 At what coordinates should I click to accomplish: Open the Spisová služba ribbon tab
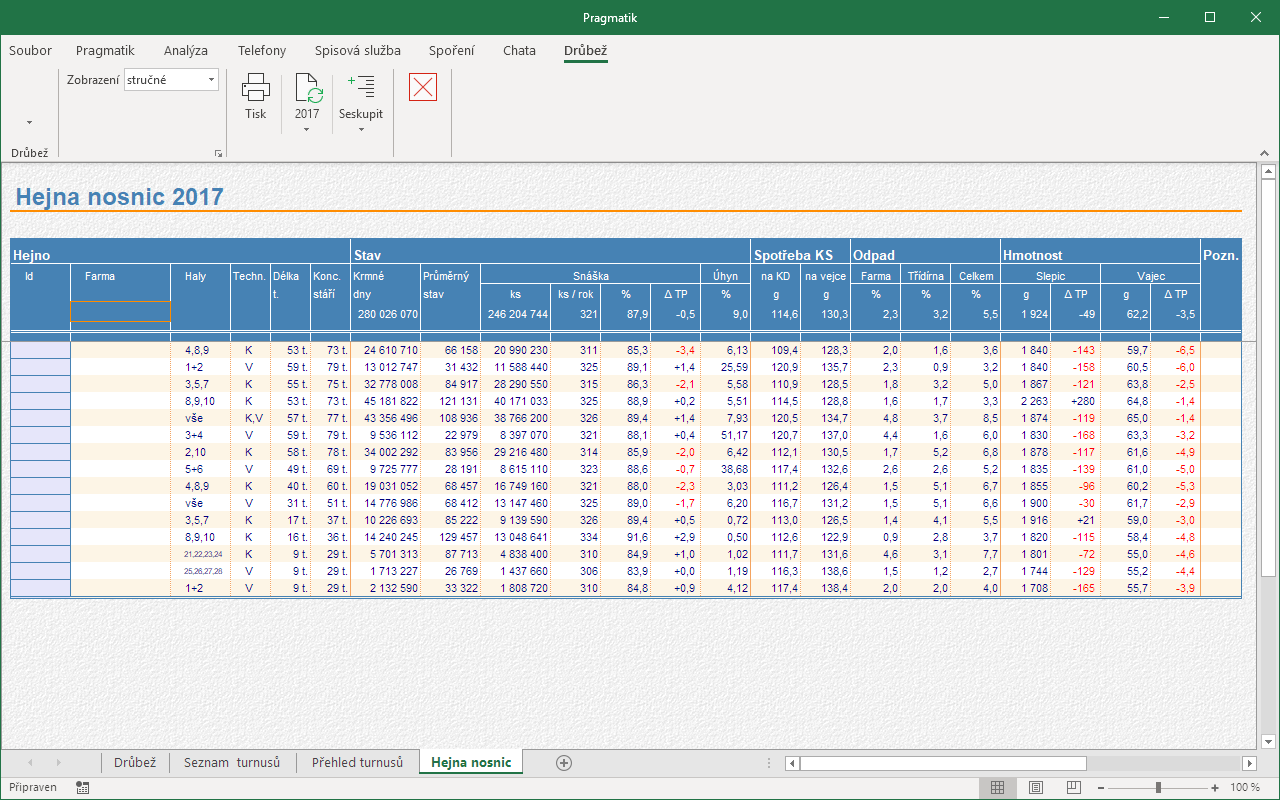[x=358, y=50]
